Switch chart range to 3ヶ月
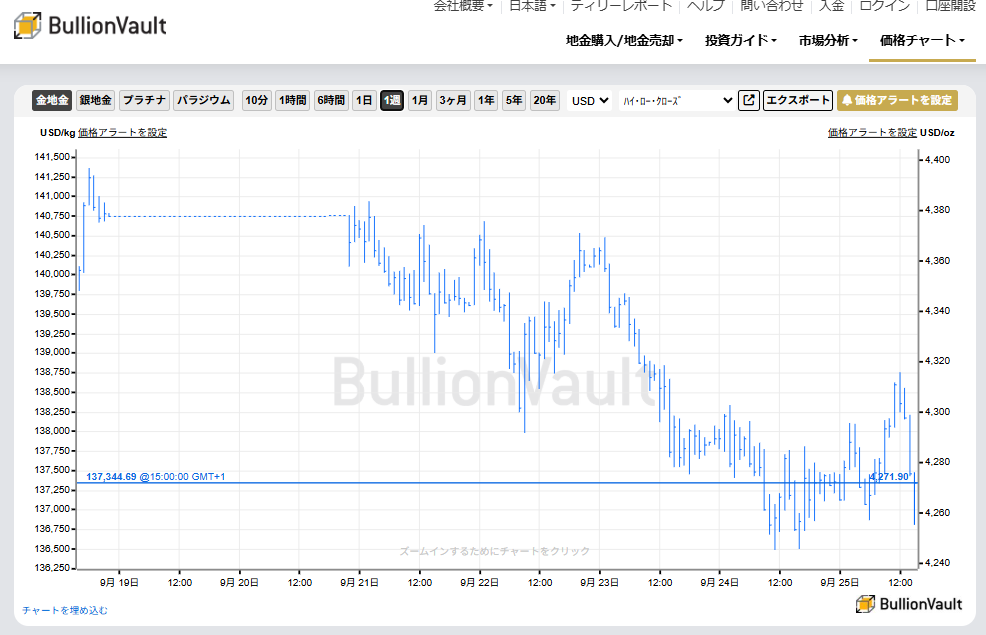The image size is (986, 635). click(x=453, y=100)
